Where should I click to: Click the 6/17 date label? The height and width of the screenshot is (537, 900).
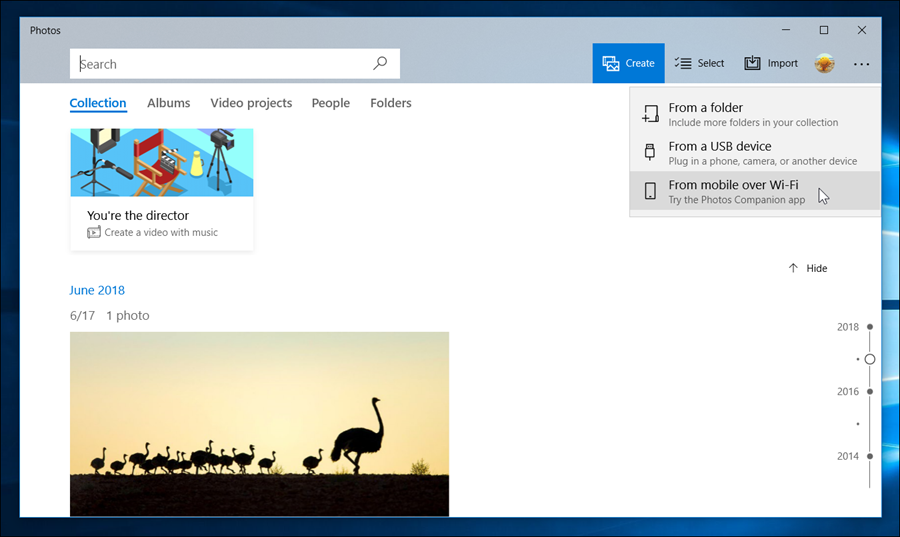pyautogui.click(x=83, y=316)
